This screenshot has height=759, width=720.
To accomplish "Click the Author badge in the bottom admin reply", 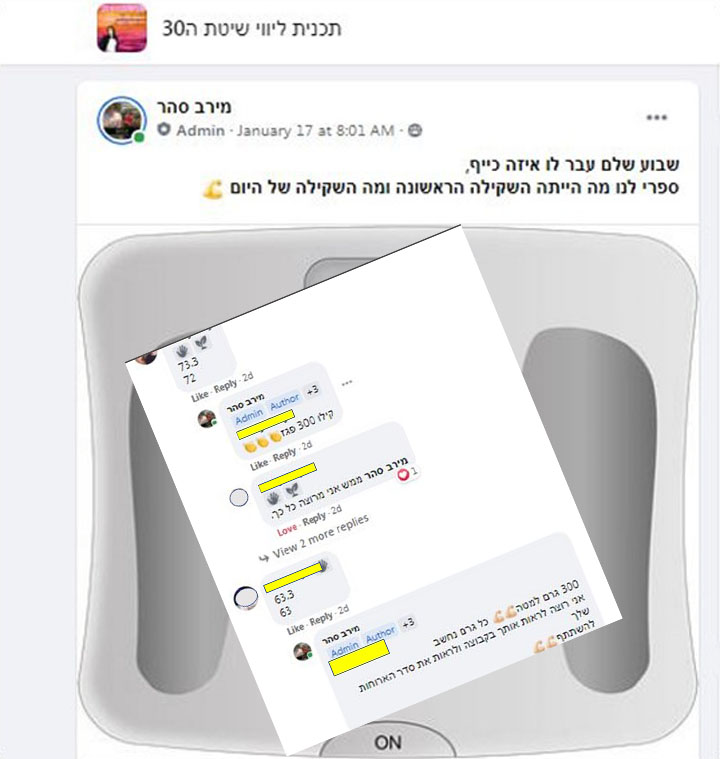I will [x=380, y=634].
